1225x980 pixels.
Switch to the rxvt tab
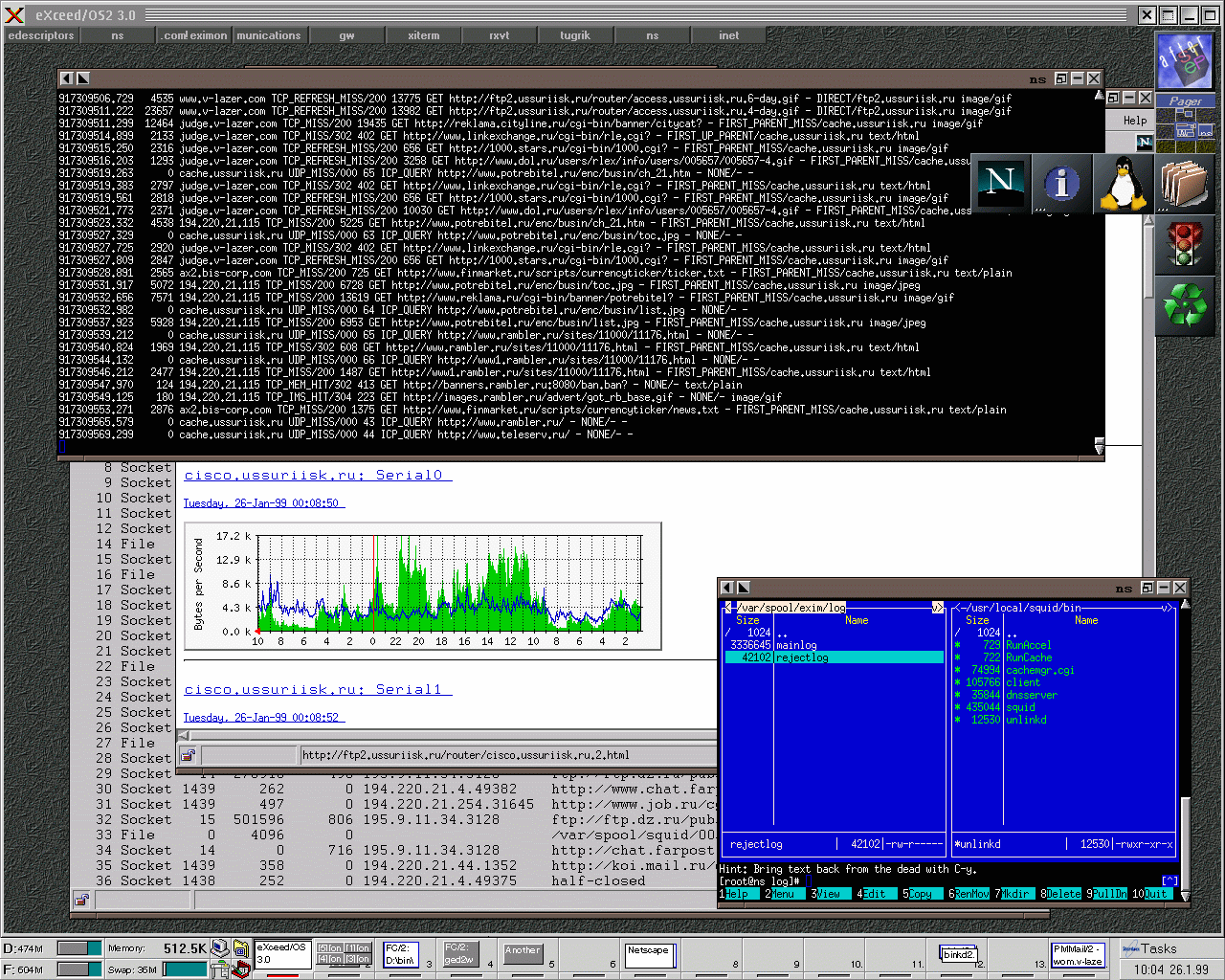coord(499,35)
